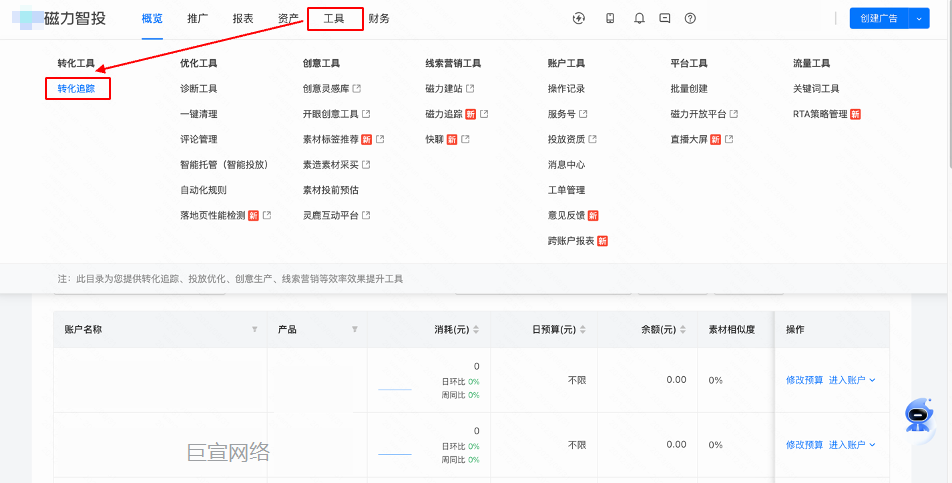The image size is (952, 483).
Task: Open the help question mark icon
Action: 690,18
